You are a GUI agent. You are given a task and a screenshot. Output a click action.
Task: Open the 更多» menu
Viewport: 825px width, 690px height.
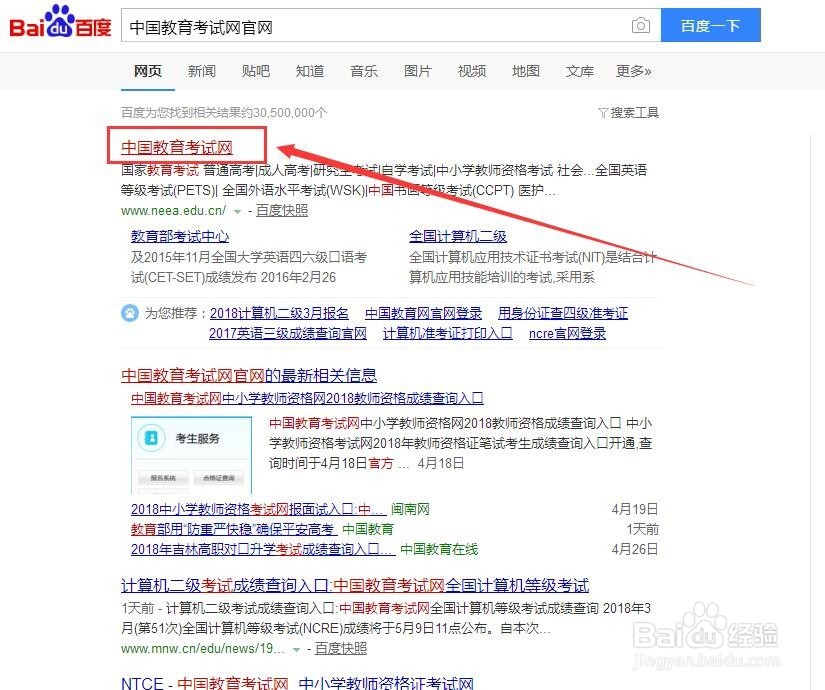(x=633, y=71)
